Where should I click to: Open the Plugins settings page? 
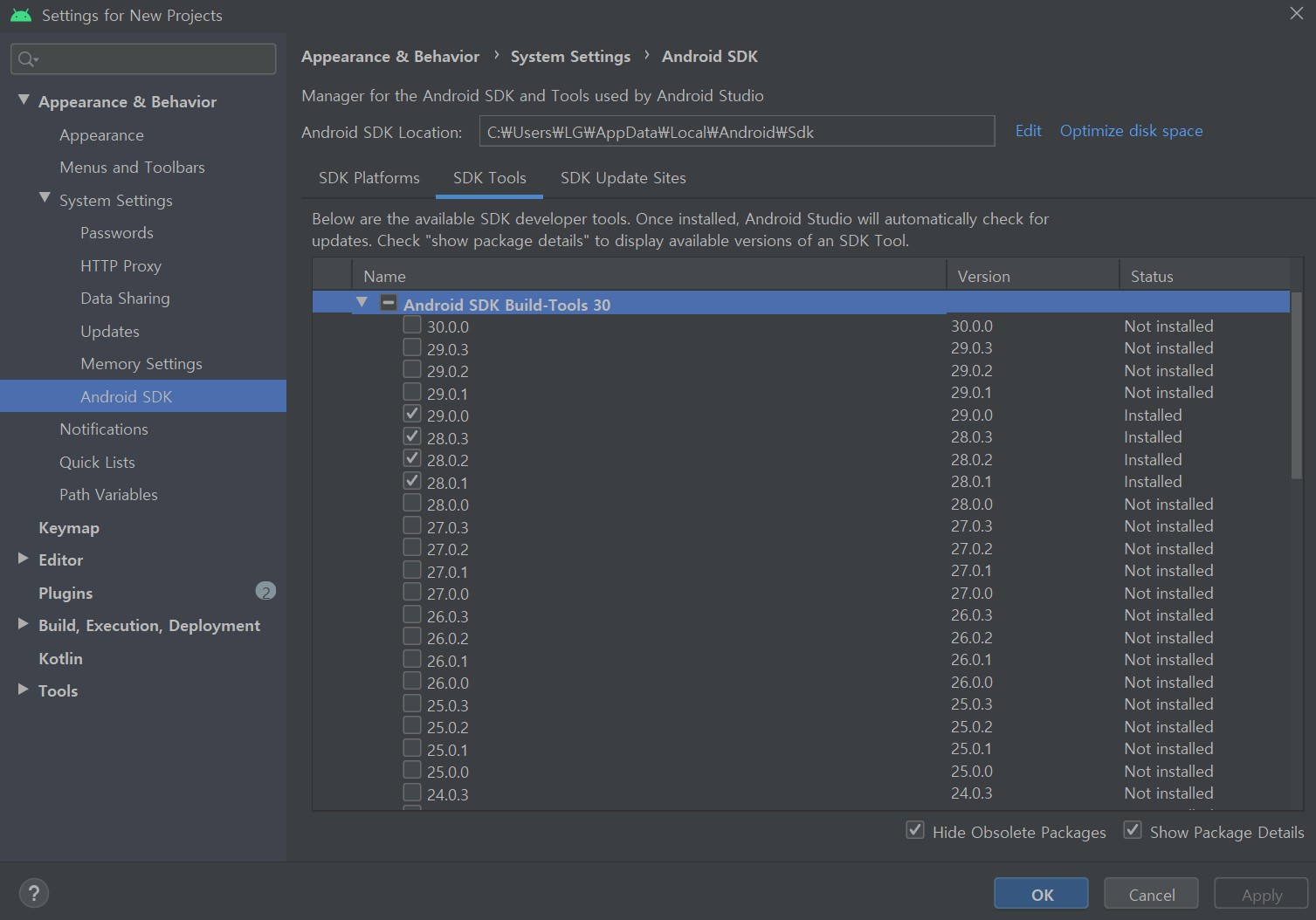coord(65,594)
